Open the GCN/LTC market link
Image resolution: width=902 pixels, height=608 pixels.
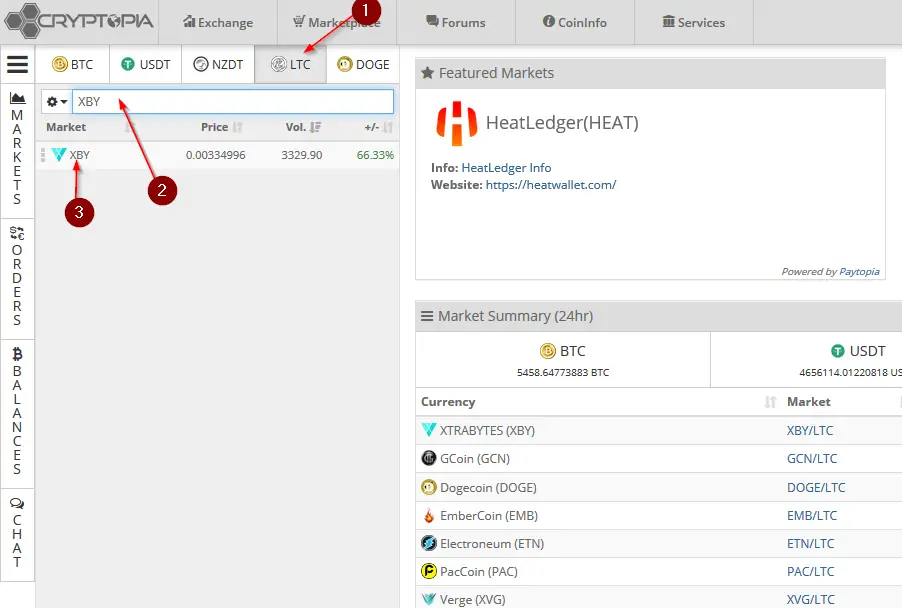click(x=812, y=459)
